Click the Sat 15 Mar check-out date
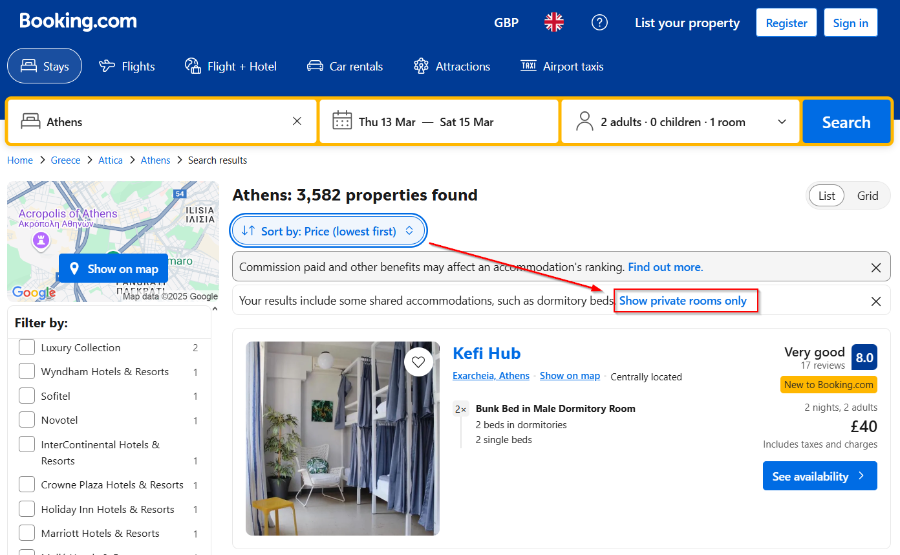 click(467, 122)
